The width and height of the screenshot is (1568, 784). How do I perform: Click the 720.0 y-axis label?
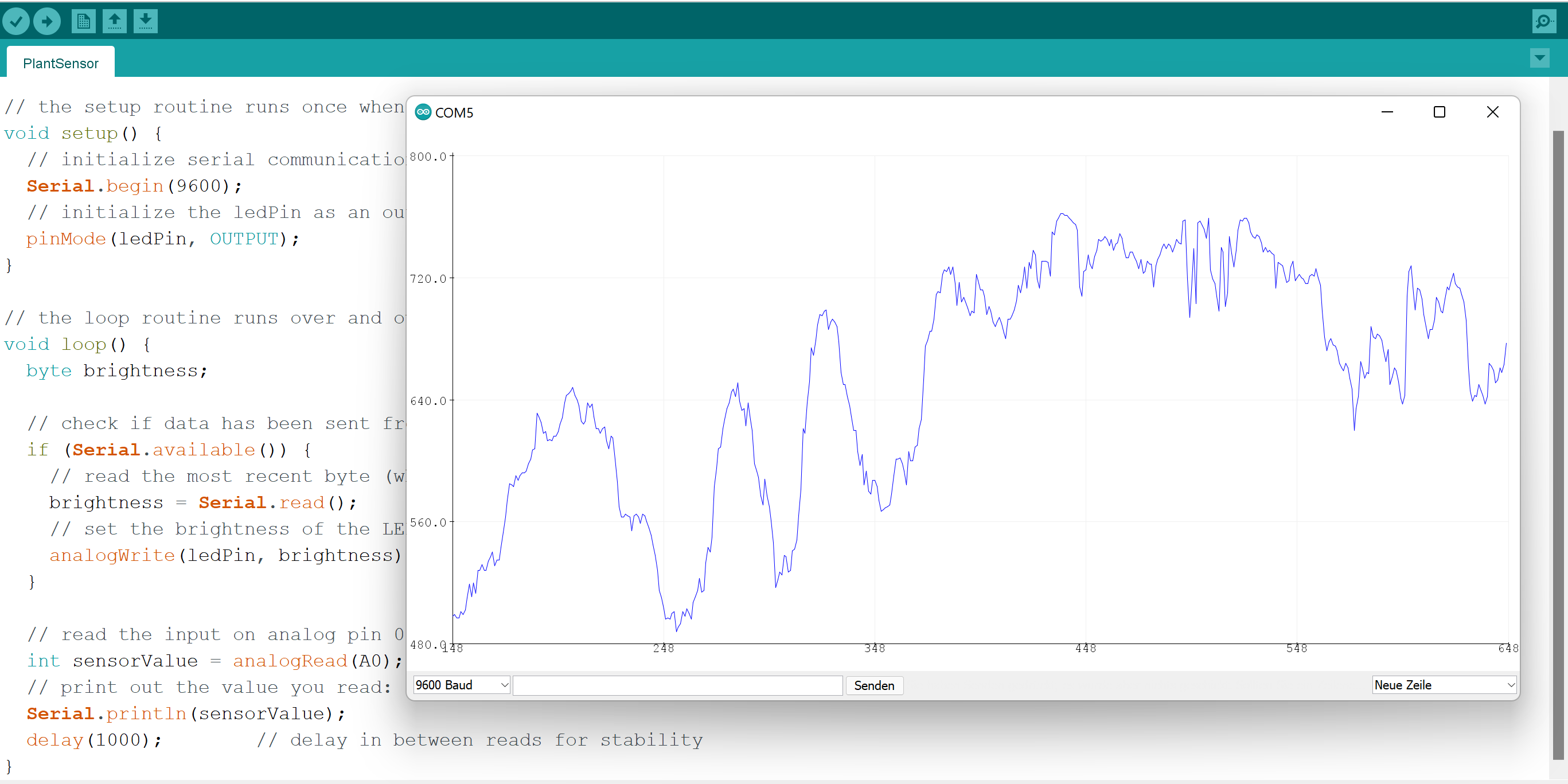(x=428, y=279)
